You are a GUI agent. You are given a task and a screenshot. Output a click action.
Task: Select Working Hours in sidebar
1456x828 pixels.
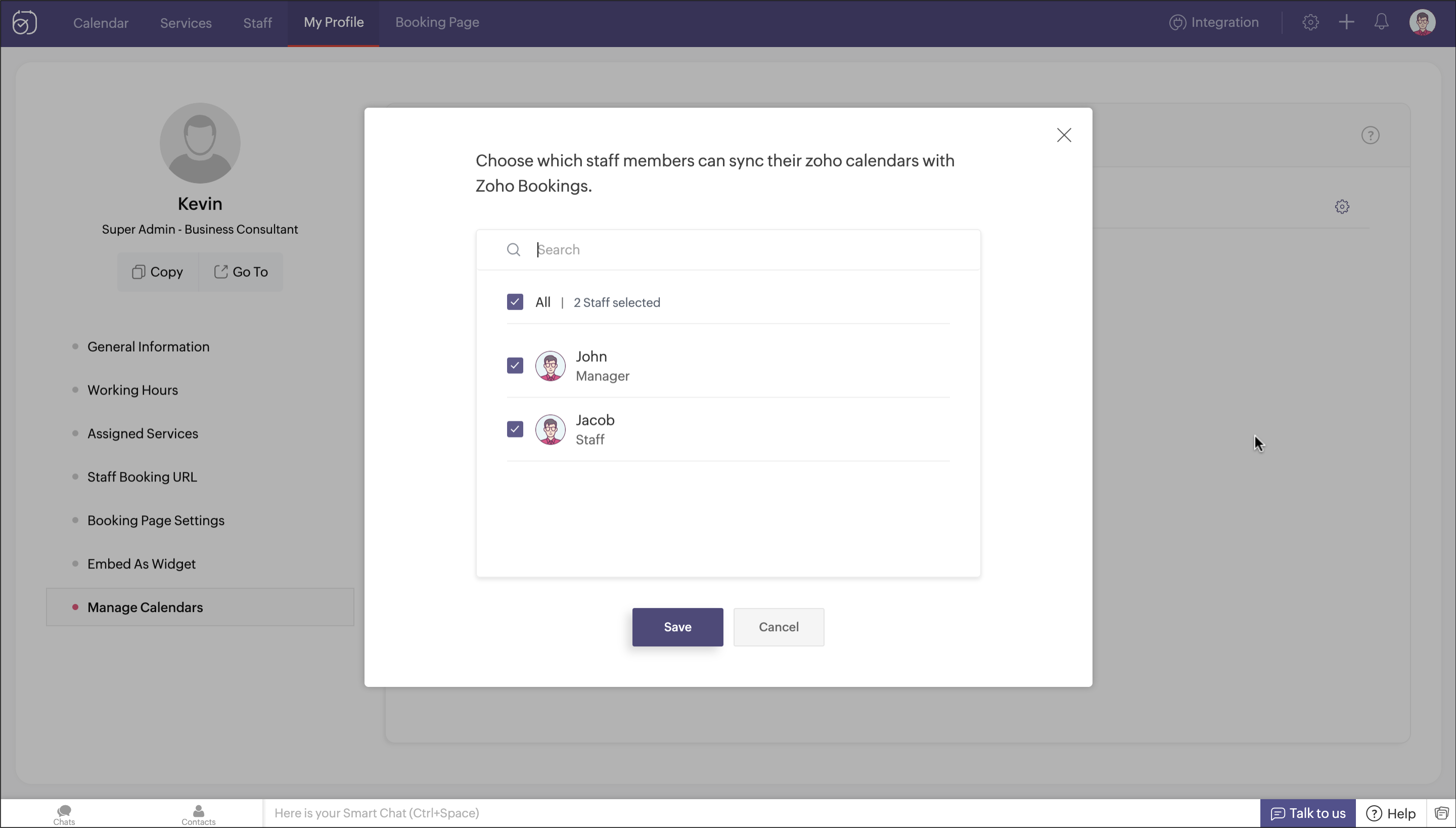point(132,390)
